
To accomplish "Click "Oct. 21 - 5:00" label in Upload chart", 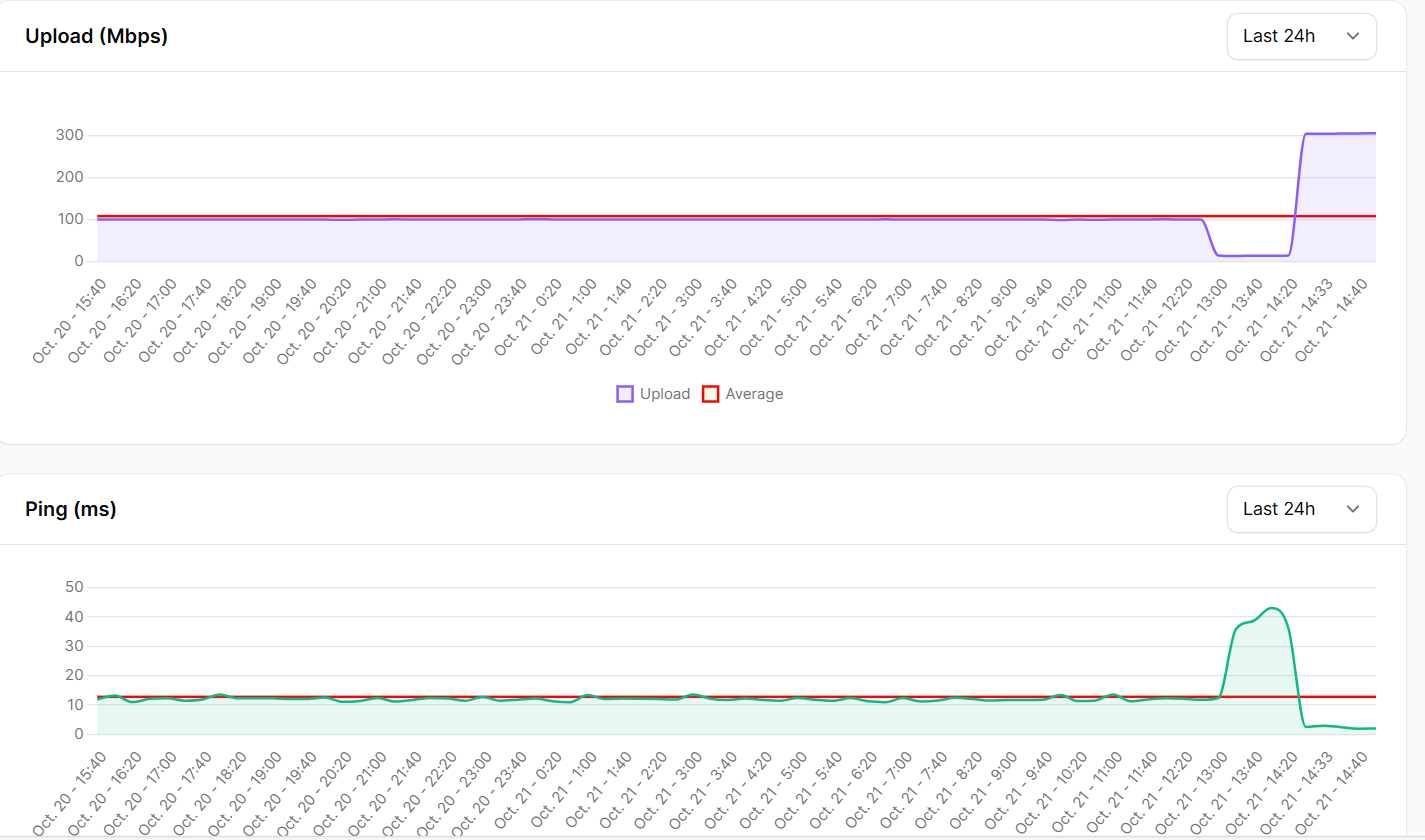I will coord(772,314).
